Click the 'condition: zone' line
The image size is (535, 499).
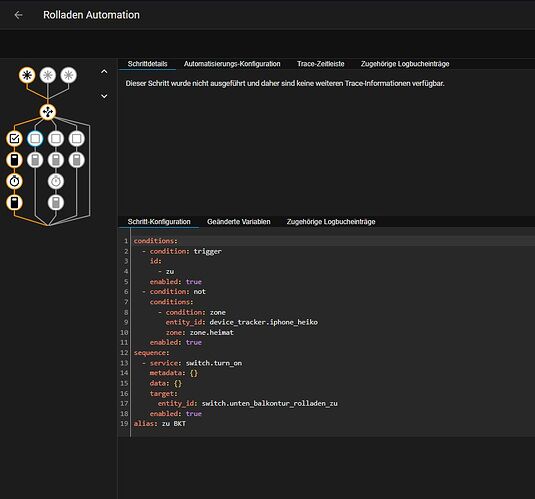pos(192,312)
